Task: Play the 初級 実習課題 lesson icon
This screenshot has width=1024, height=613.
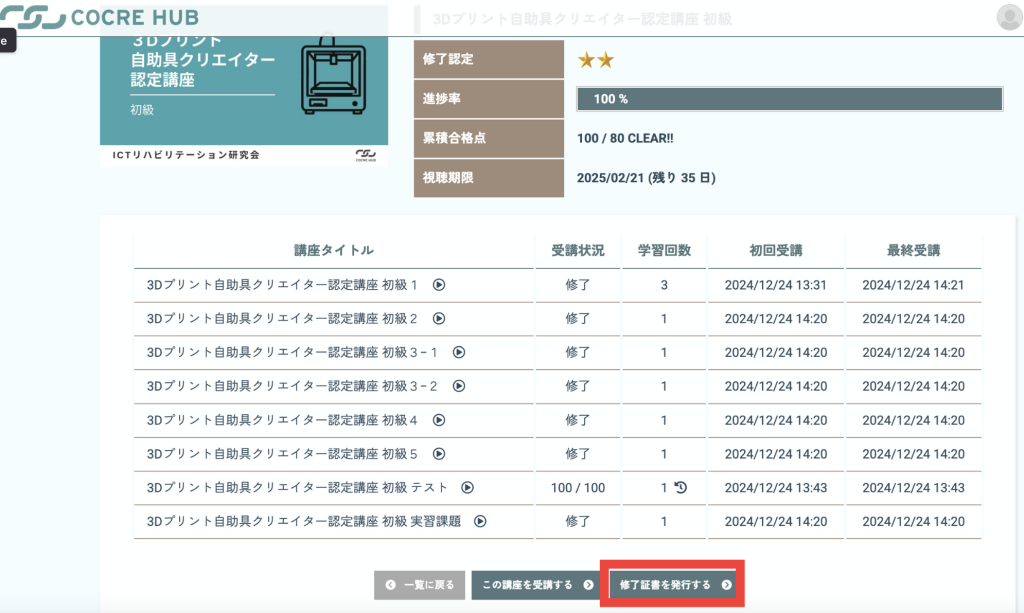Action: click(480, 521)
